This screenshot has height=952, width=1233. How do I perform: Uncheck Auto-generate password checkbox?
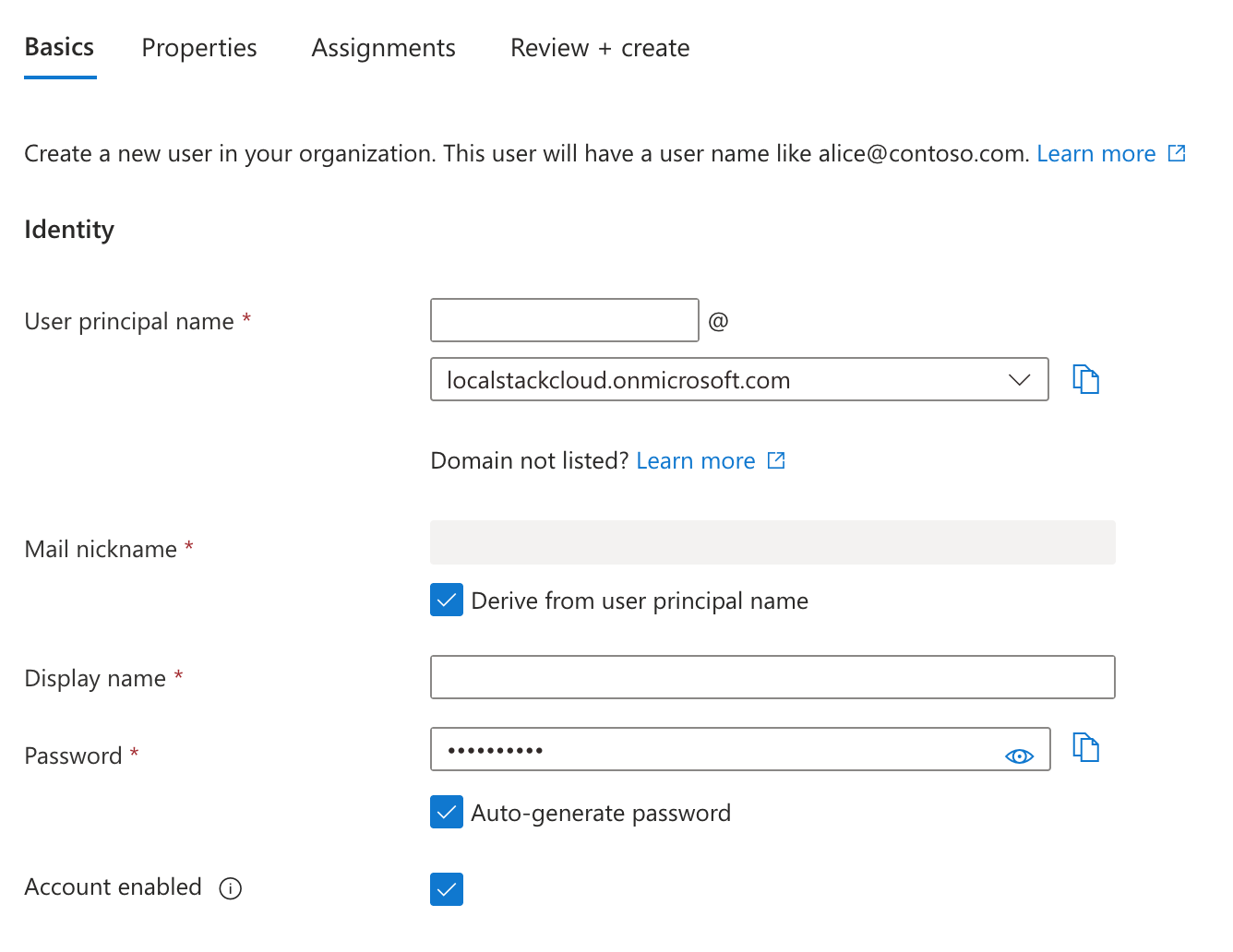447,812
